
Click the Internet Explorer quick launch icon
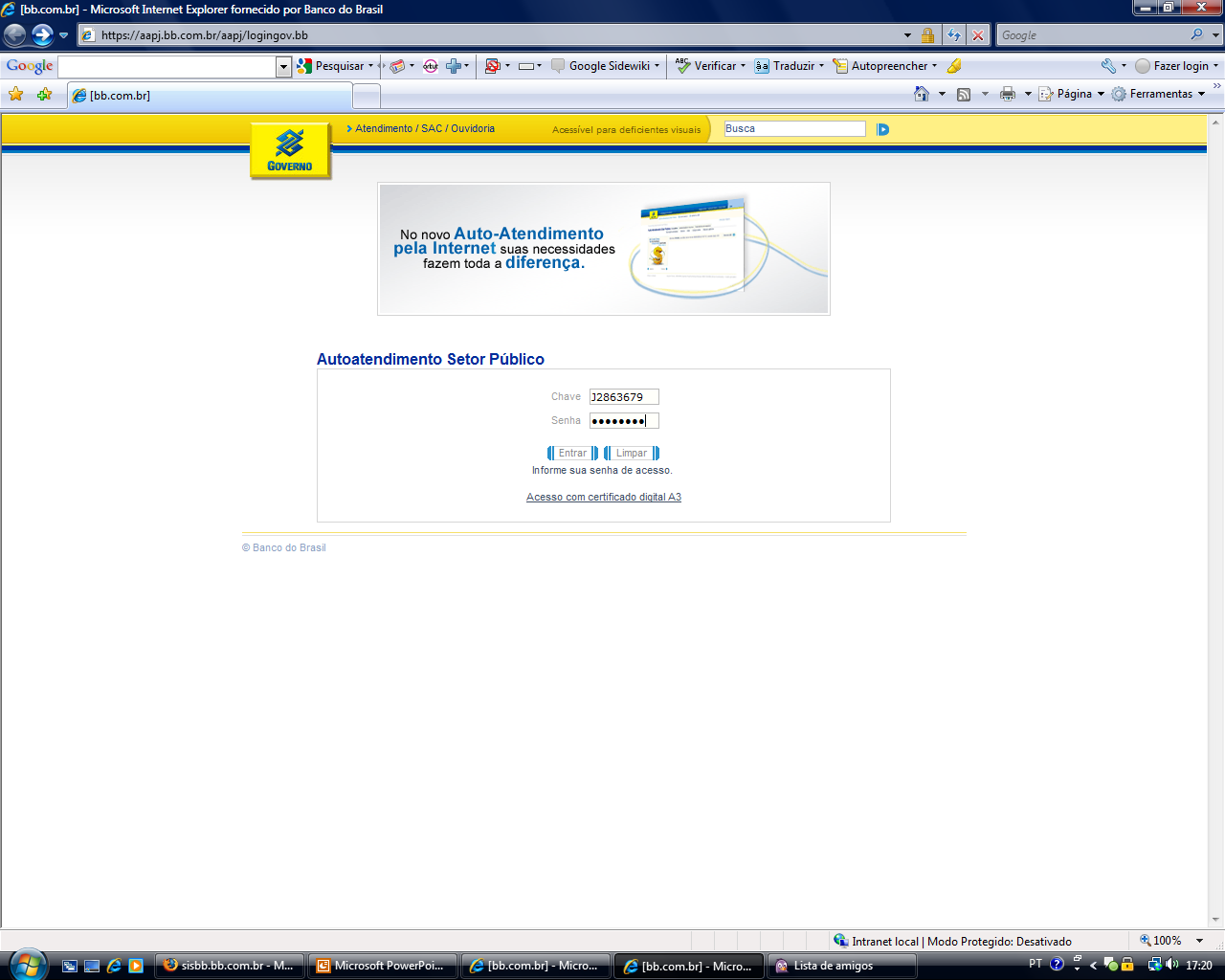click(114, 966)
